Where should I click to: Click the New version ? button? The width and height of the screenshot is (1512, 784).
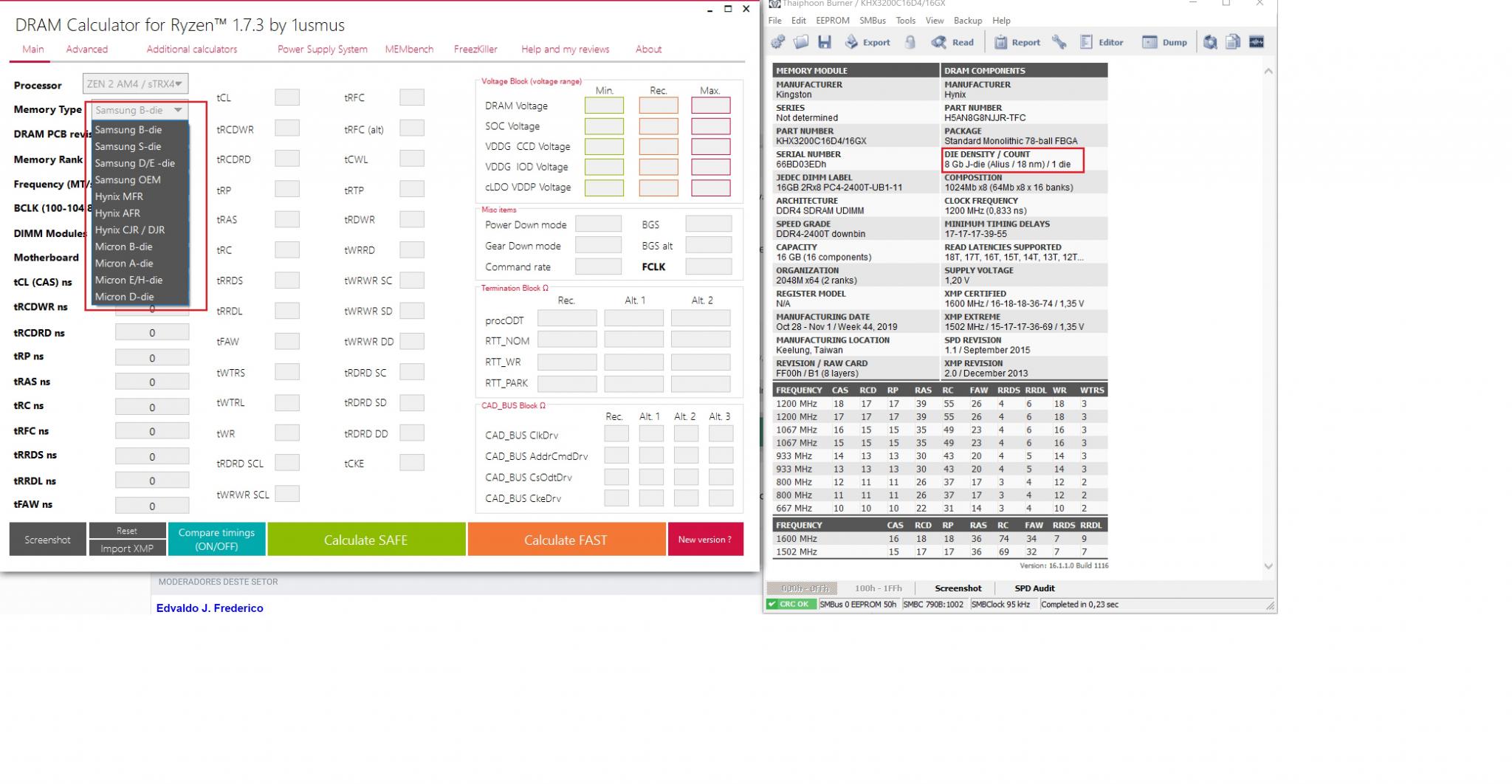(x=705, y=540)
